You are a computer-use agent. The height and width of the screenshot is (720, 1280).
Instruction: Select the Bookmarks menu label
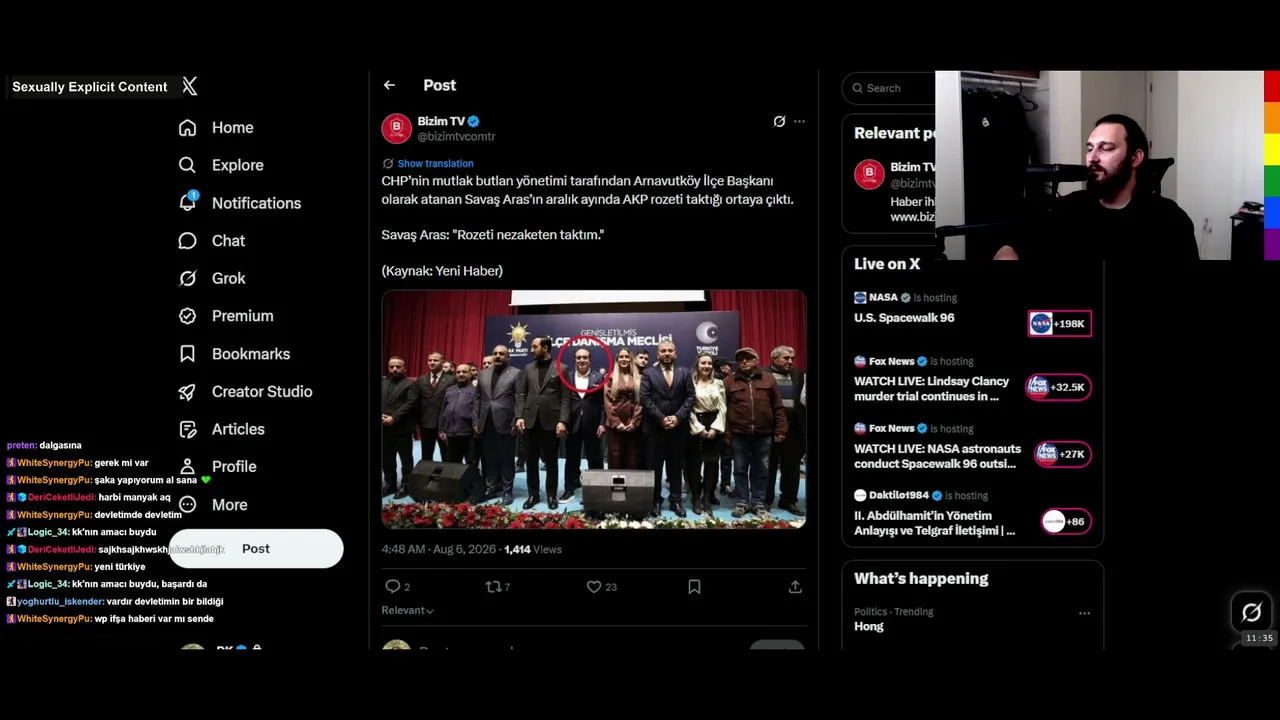coord(251,354)
